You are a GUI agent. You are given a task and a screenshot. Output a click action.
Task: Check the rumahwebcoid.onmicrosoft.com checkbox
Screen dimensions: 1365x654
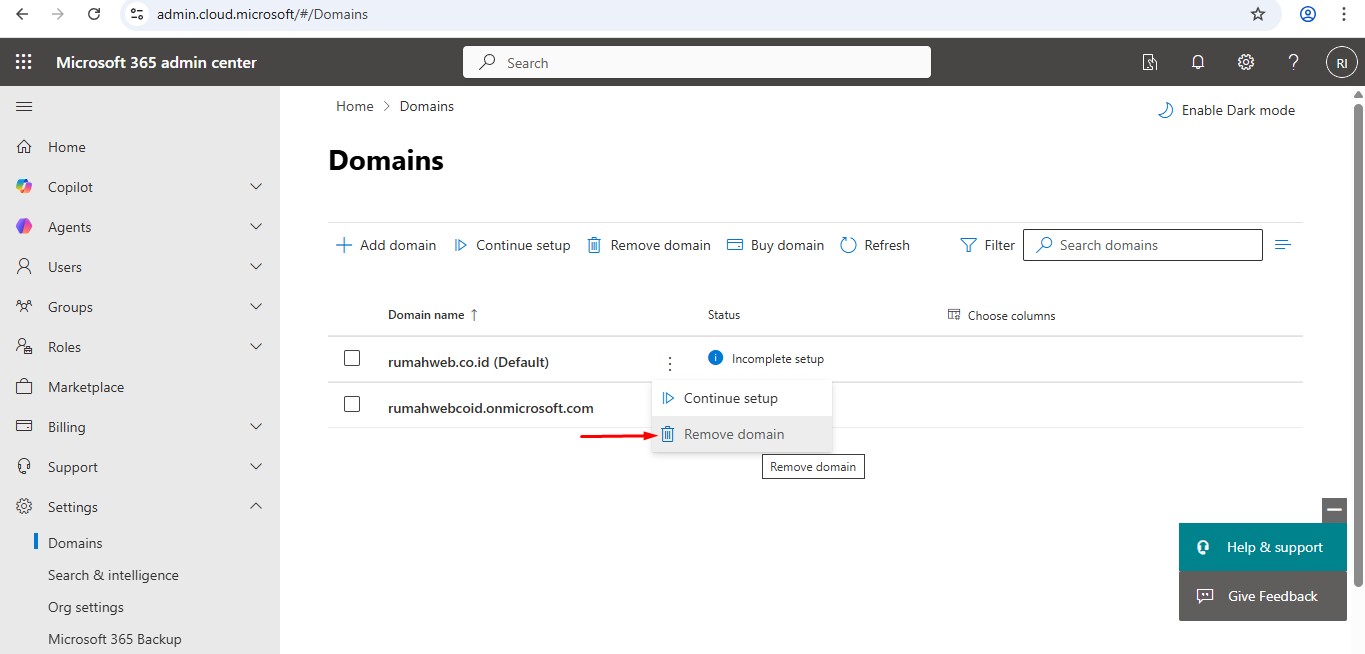click(352, 404)
